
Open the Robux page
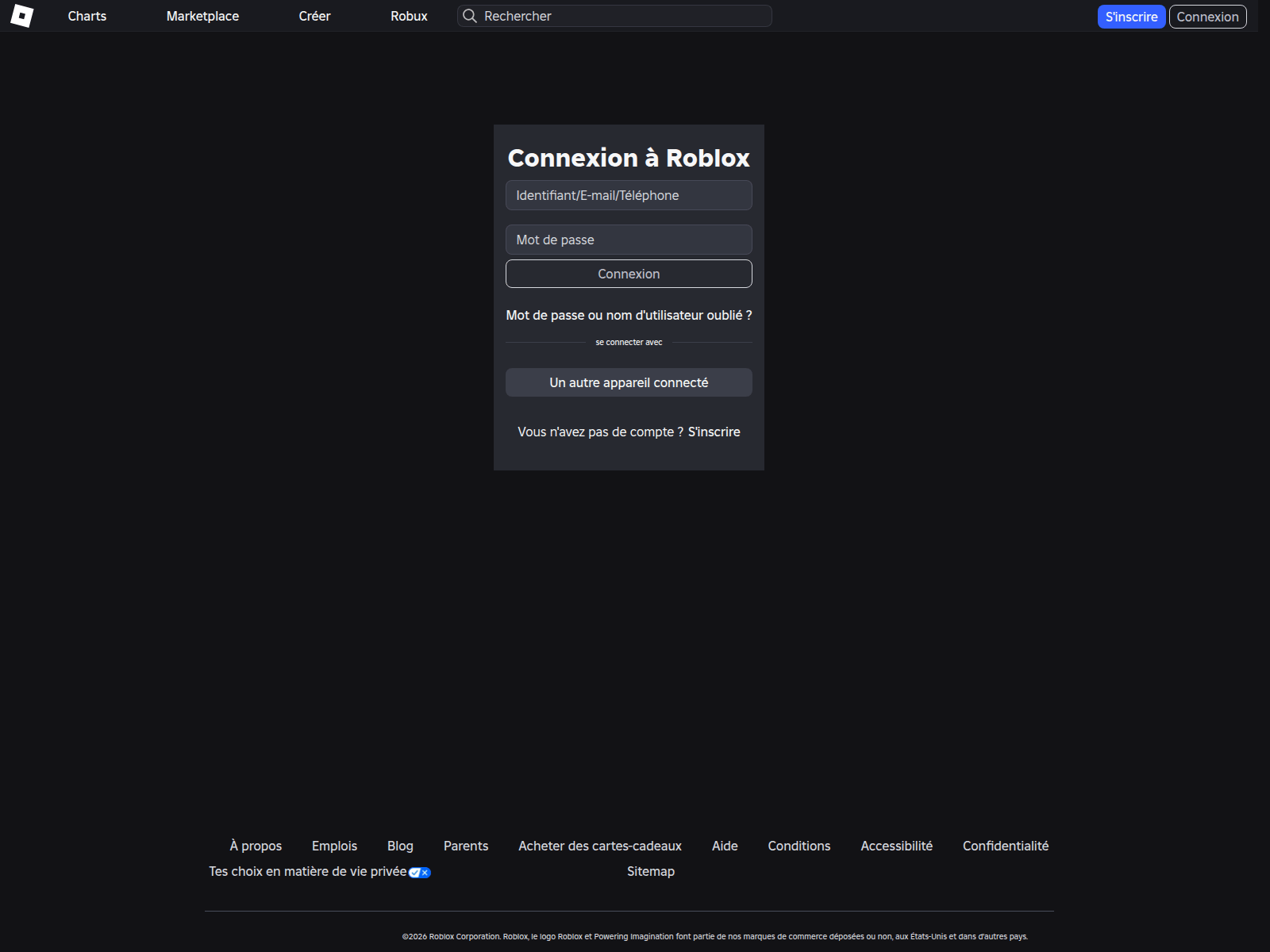409,16
